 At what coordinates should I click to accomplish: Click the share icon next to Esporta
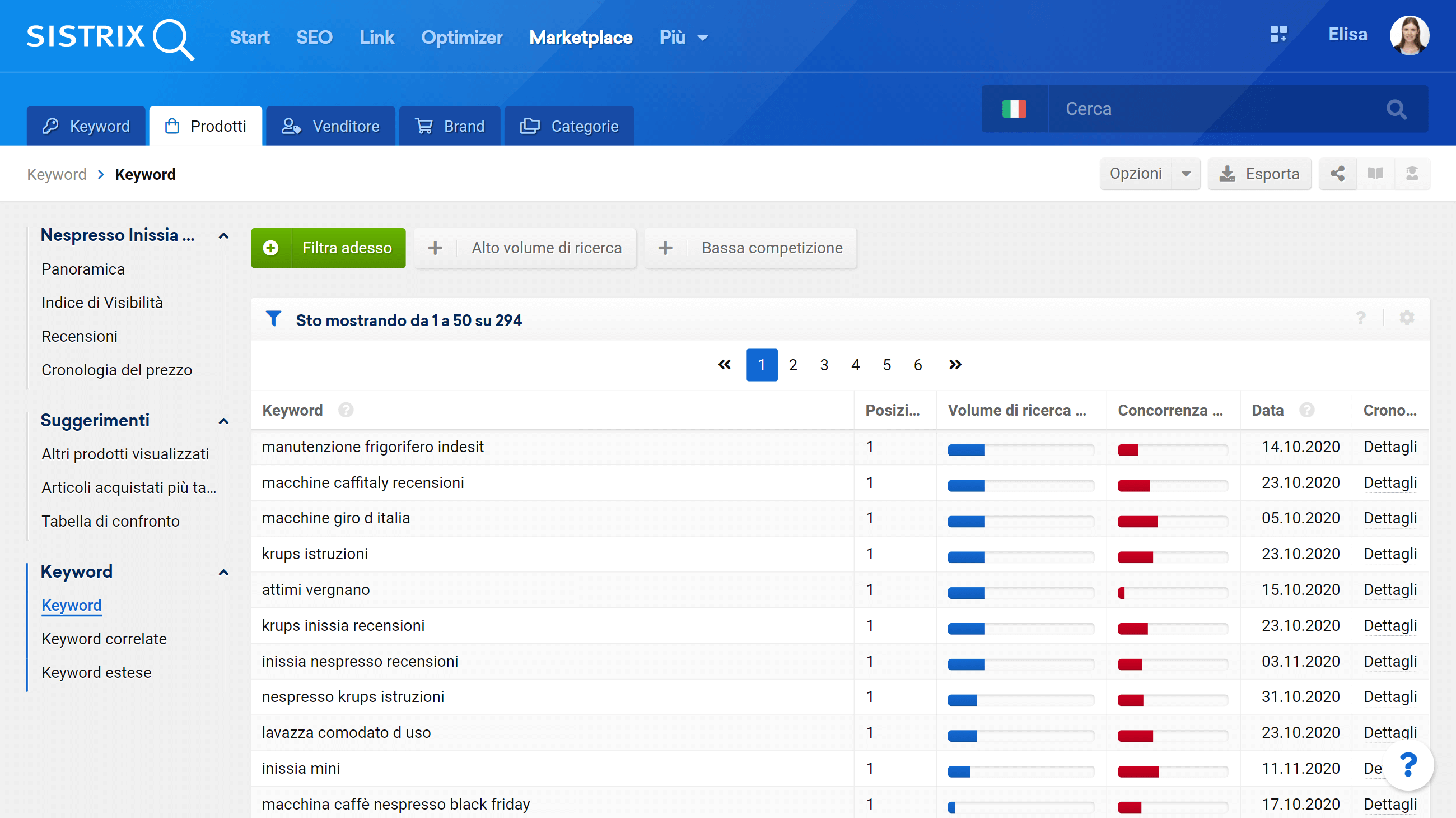click(1337, 174)
